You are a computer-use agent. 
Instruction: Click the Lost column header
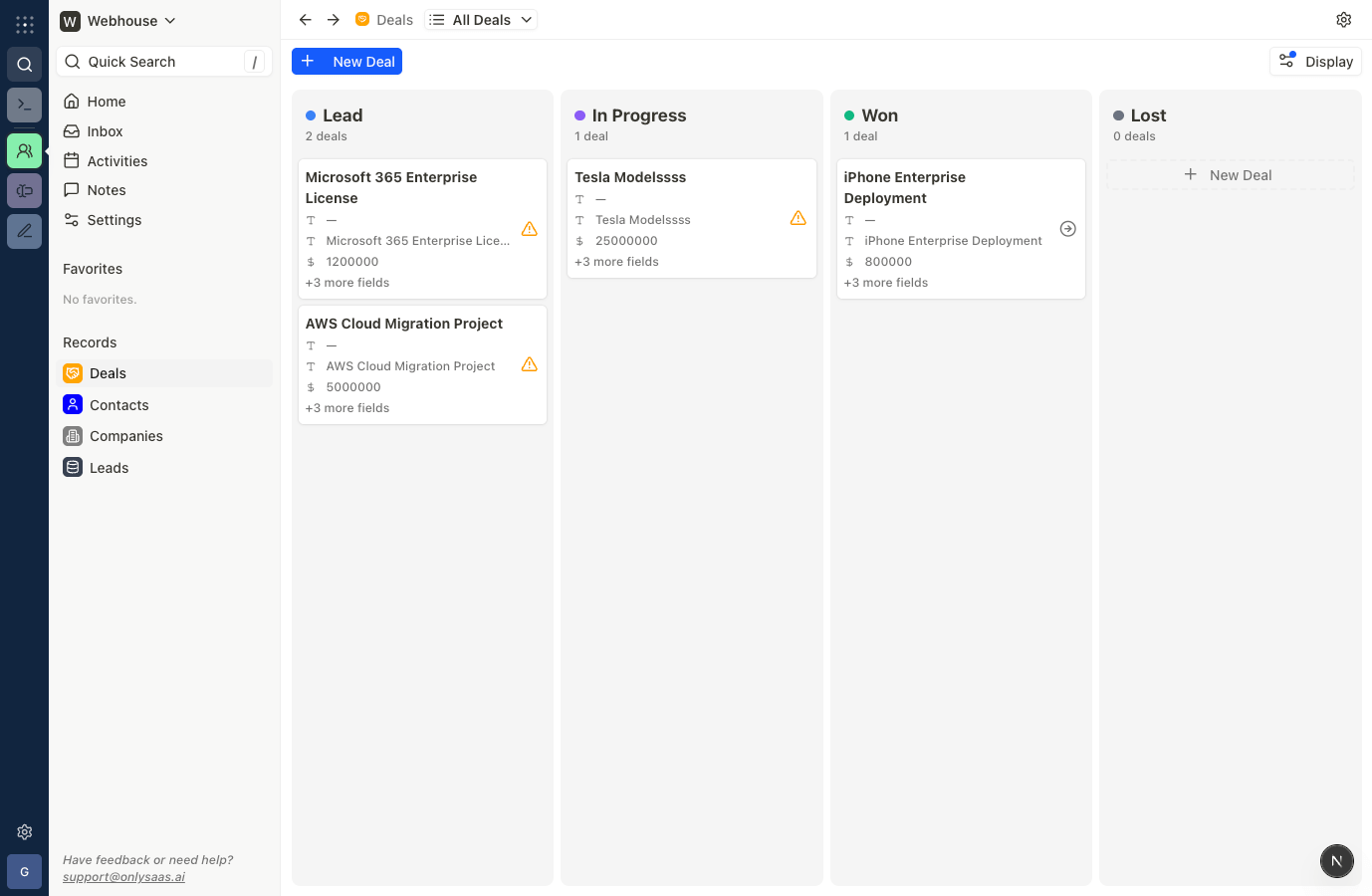click(1148, 115)
